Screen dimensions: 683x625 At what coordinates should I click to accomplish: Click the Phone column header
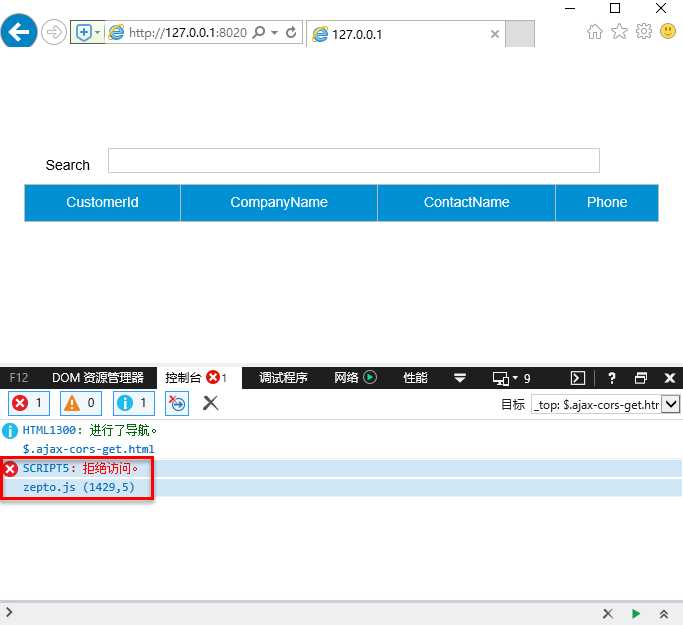pos(607,203)
